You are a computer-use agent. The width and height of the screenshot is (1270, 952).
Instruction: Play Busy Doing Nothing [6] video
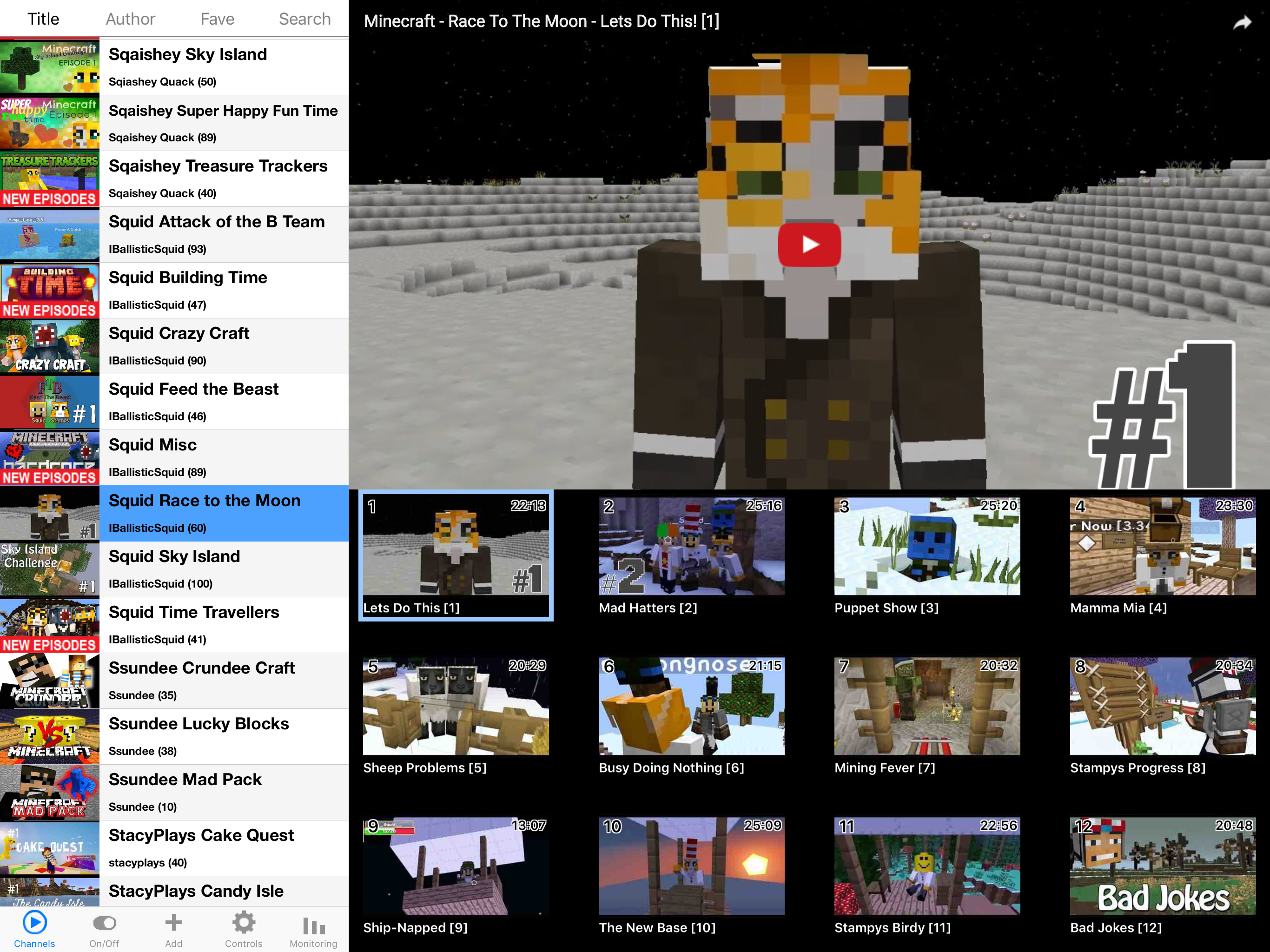point(691,706)
